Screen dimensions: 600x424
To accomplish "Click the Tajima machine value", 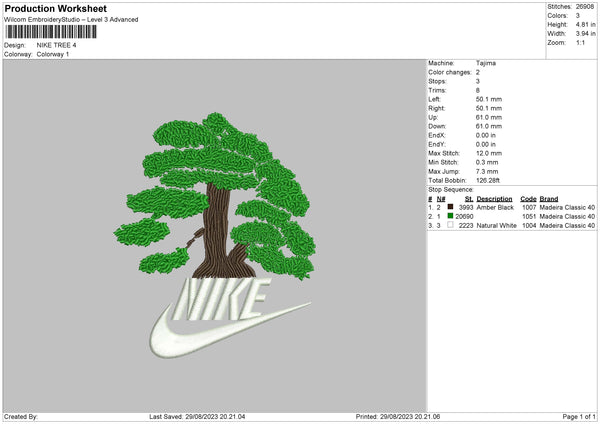I will pos(486,63).
